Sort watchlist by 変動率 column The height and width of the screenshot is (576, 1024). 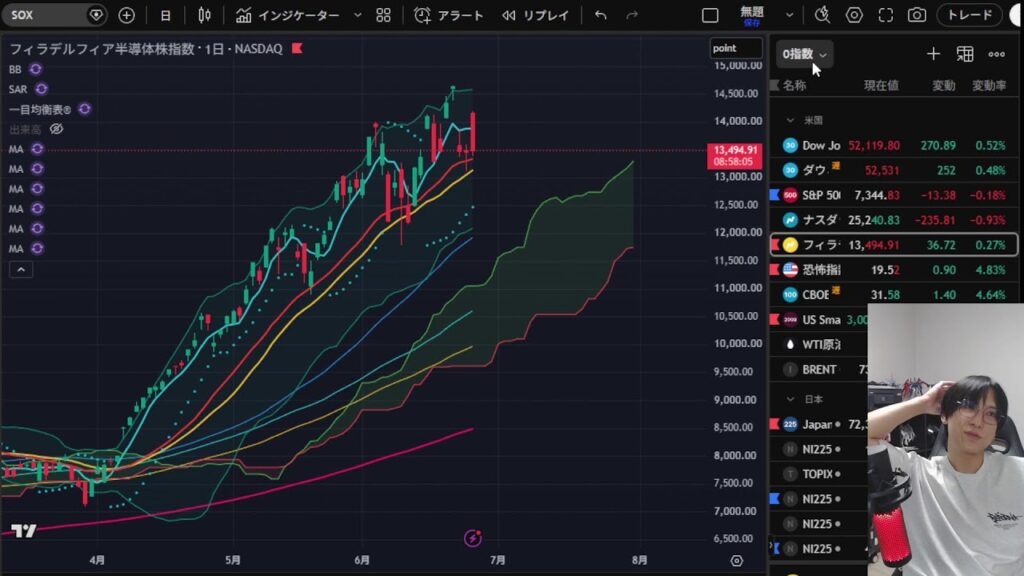[x=989, y=86]
